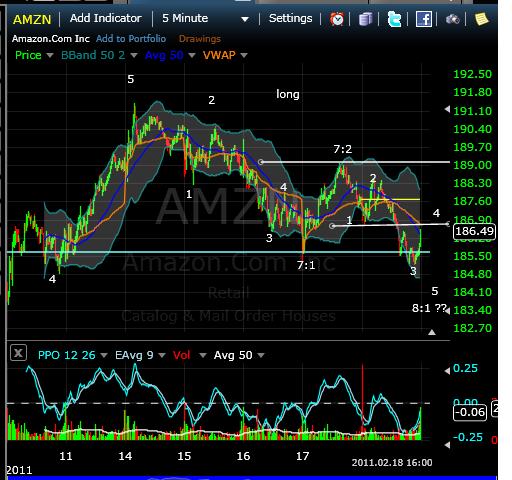
Task: Click left handle of upper white line
Action: point(261,162)
